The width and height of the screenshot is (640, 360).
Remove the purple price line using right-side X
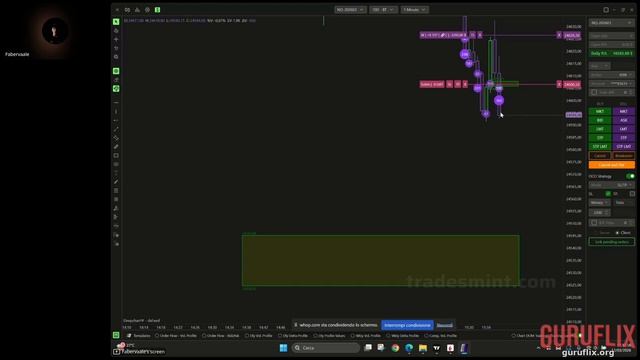(x=559, y=35)
